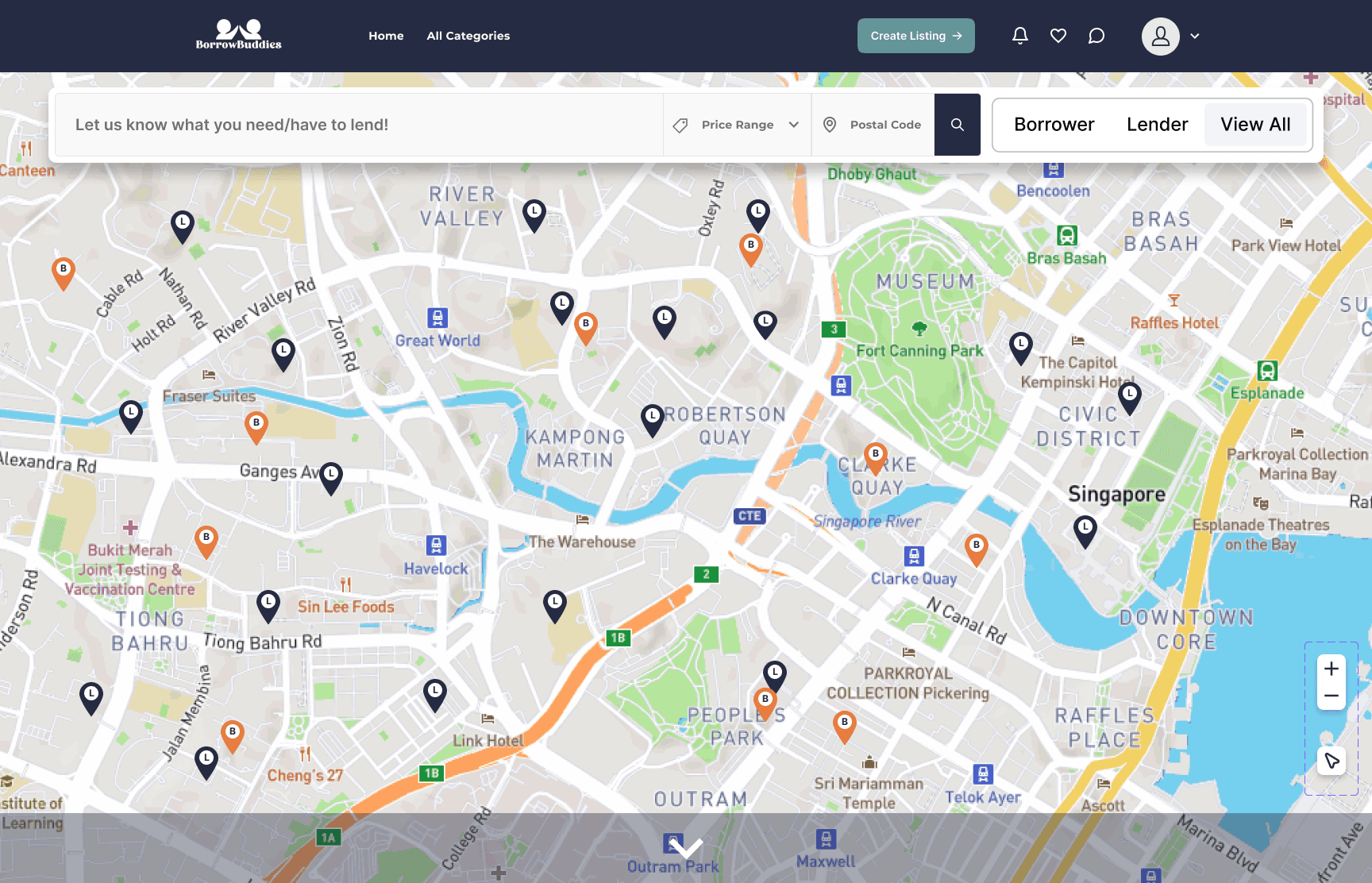1372x883 pixels.
Task: Select lender pin above Link Hotel
Action: pos(435,696)
